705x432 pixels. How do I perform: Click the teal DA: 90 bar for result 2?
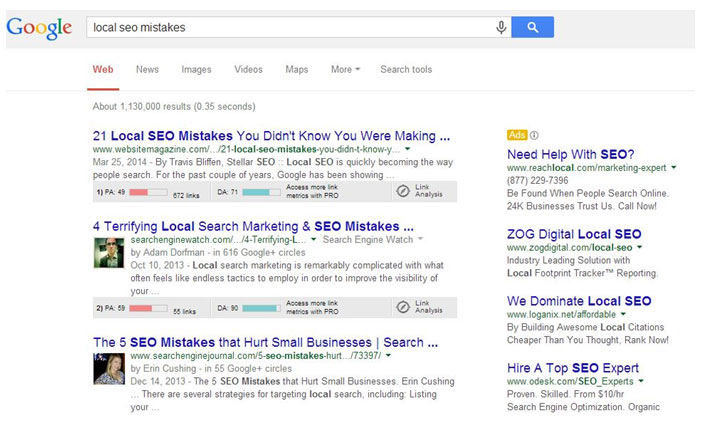[x=261, y=308]
